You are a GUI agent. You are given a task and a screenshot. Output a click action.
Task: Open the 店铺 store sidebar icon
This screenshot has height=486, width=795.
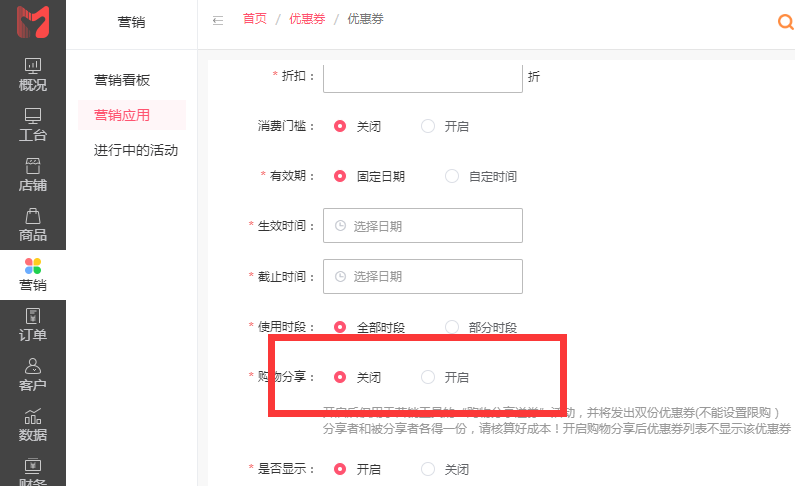point(33,175)
